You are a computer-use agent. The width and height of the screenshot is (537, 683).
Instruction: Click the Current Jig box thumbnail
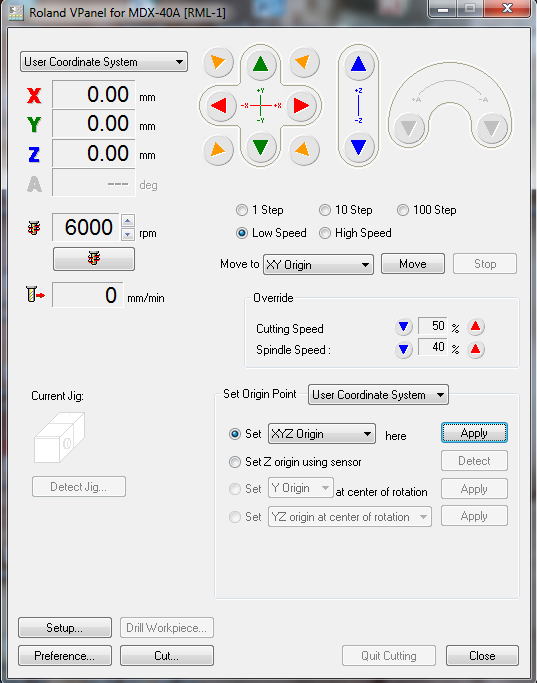pyautogui.click(x=60, y=437)
